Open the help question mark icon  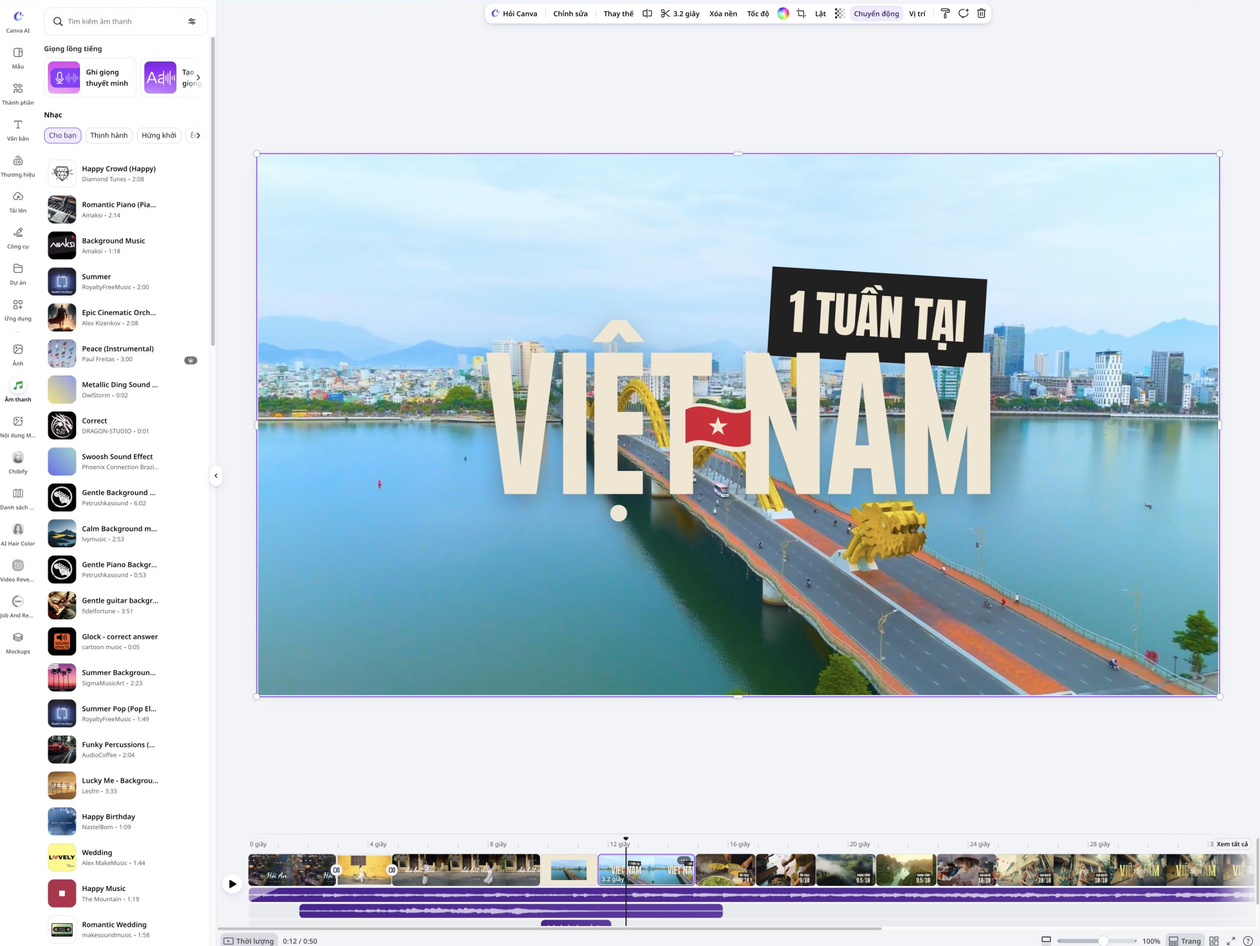(x=1247, y=941)
